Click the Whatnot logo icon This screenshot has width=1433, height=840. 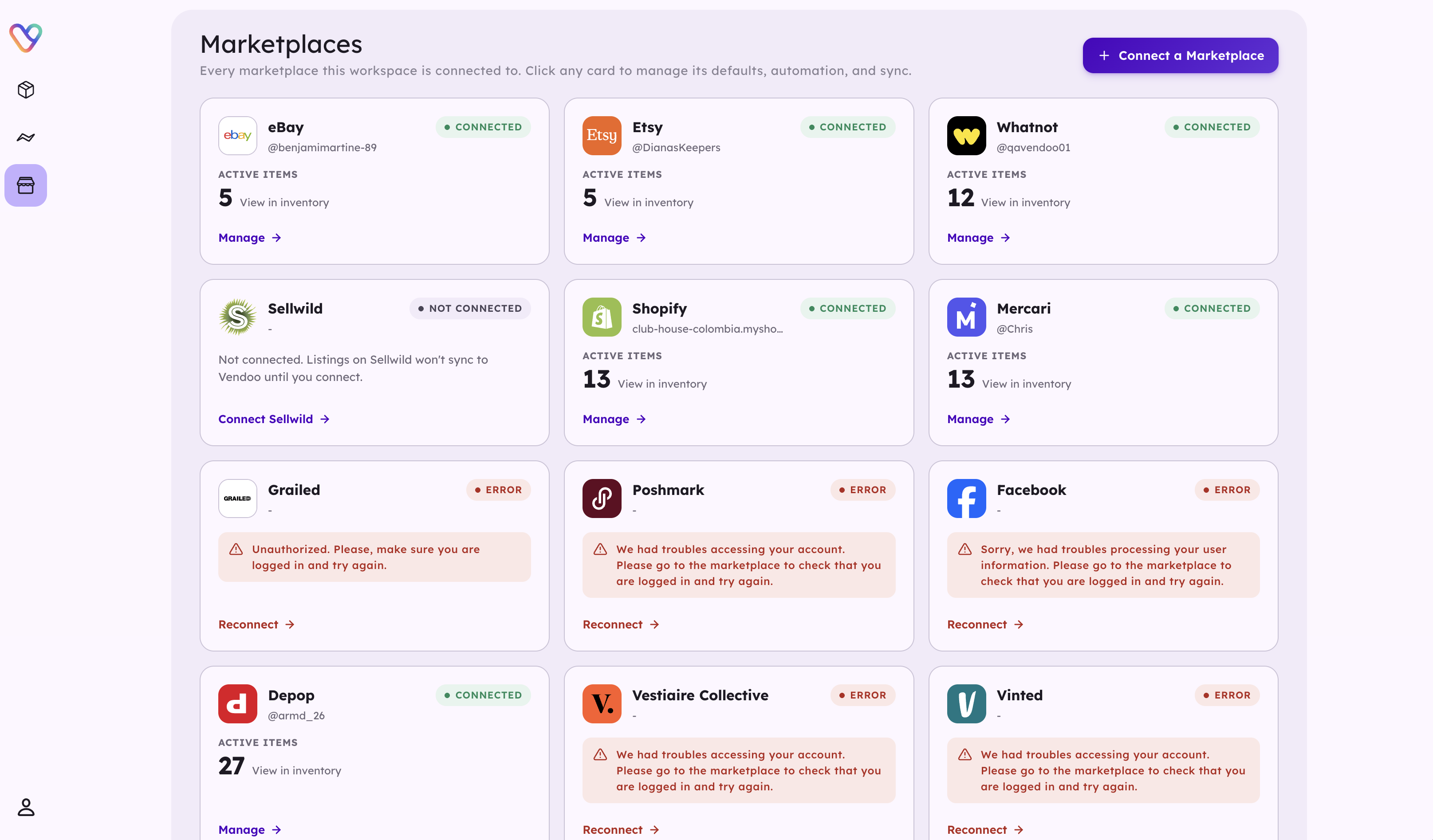(966, 135)
